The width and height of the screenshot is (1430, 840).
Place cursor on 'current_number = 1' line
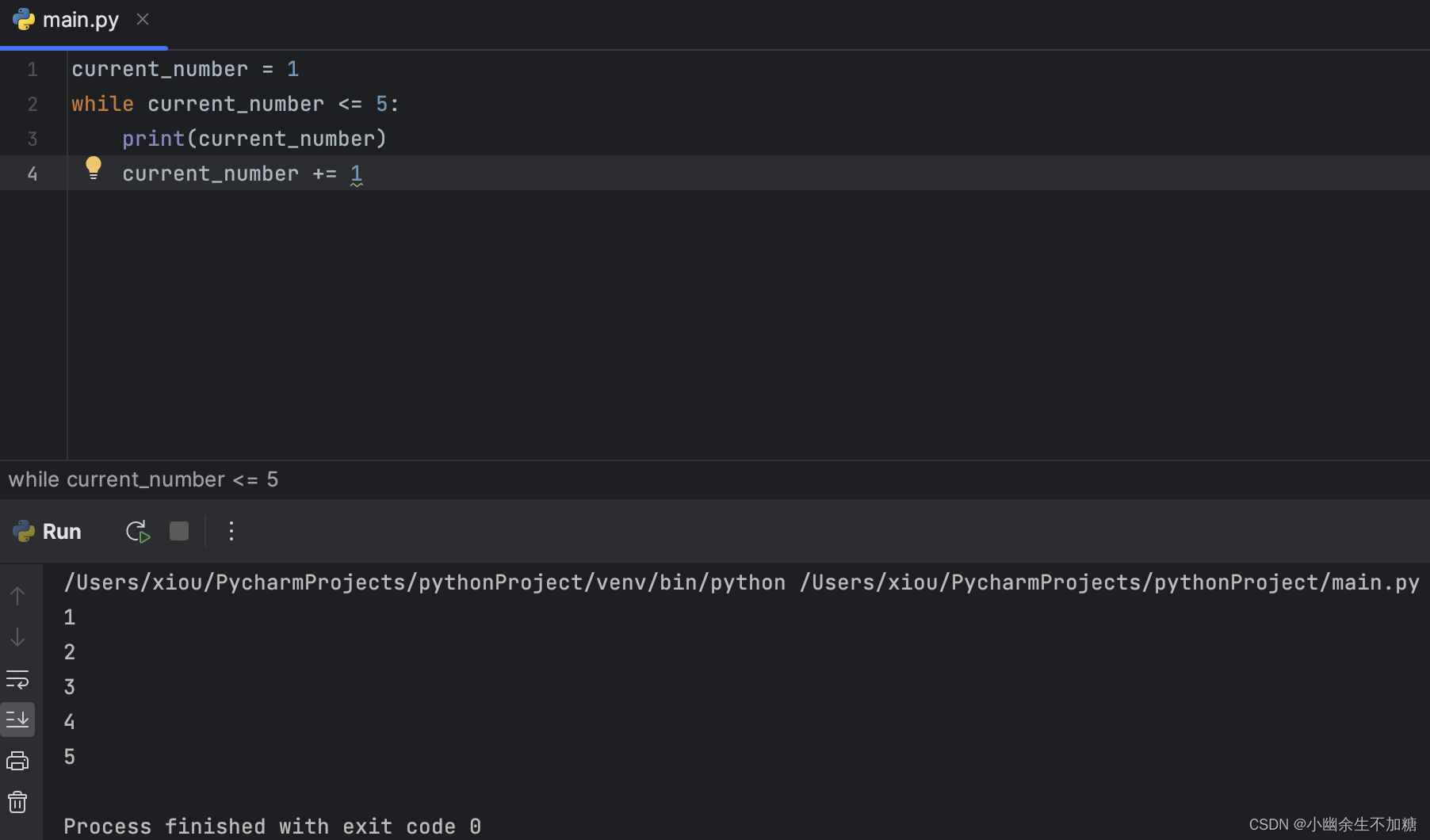point(185,69)
